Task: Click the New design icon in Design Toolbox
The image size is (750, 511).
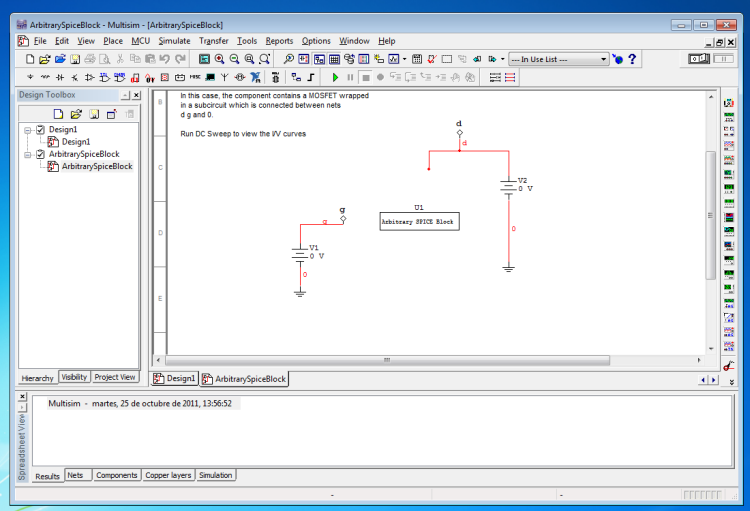Action: coord(59,114)
